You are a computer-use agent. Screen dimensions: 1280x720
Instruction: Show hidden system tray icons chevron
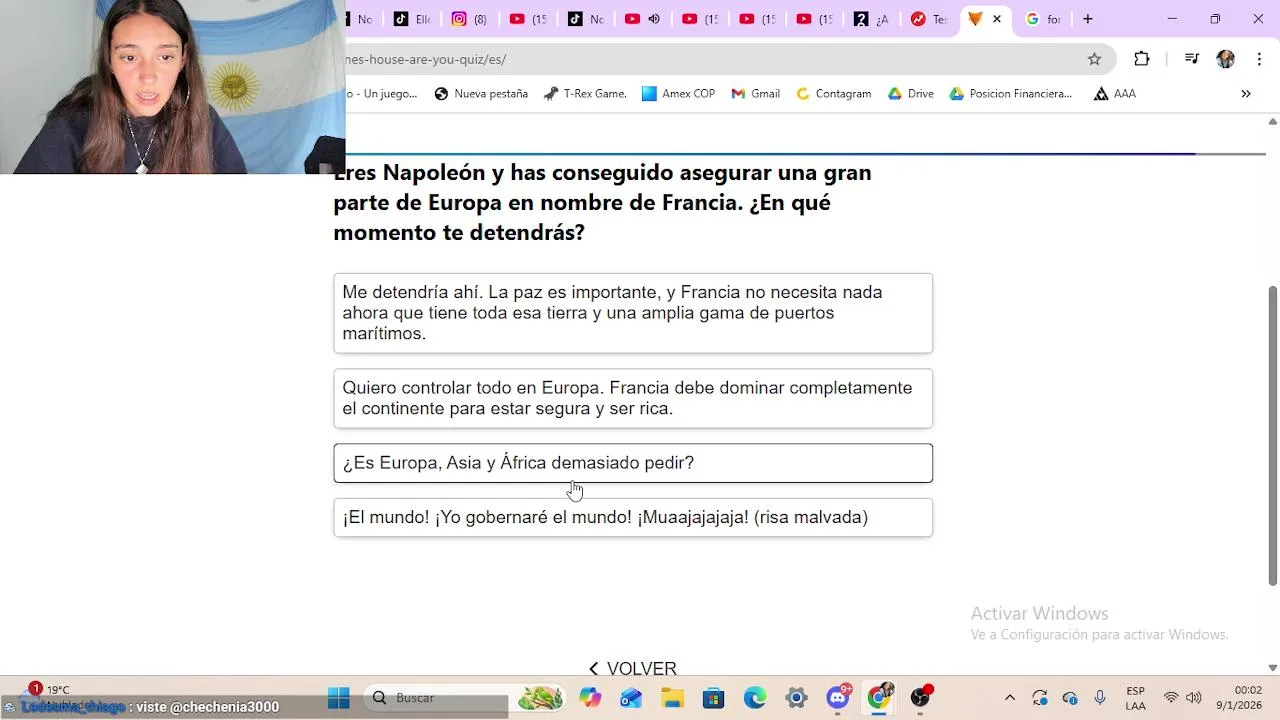pos(1010,698)
